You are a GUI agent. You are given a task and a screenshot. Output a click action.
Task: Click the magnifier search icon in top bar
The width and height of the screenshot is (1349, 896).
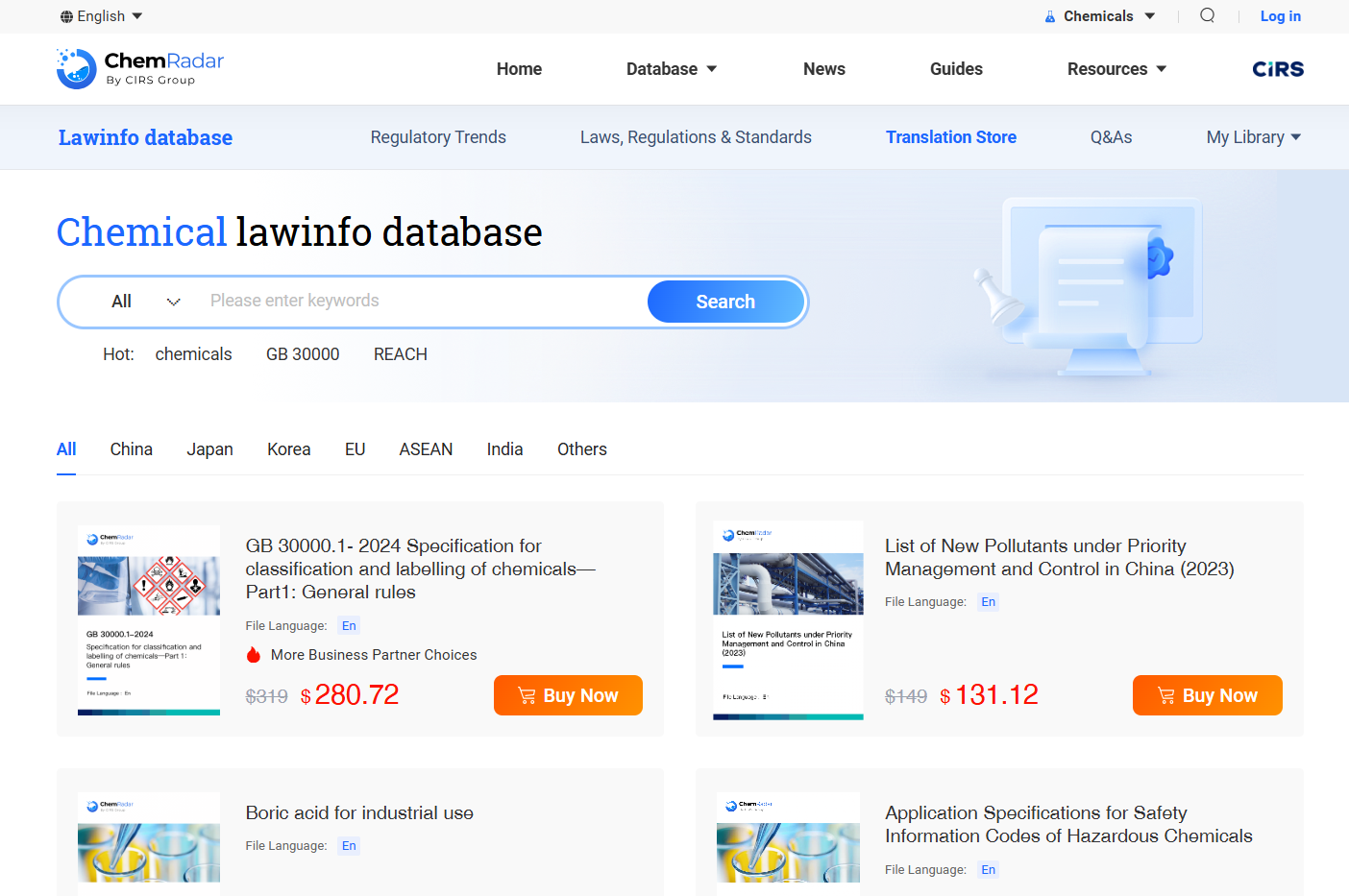(1207, 15)
